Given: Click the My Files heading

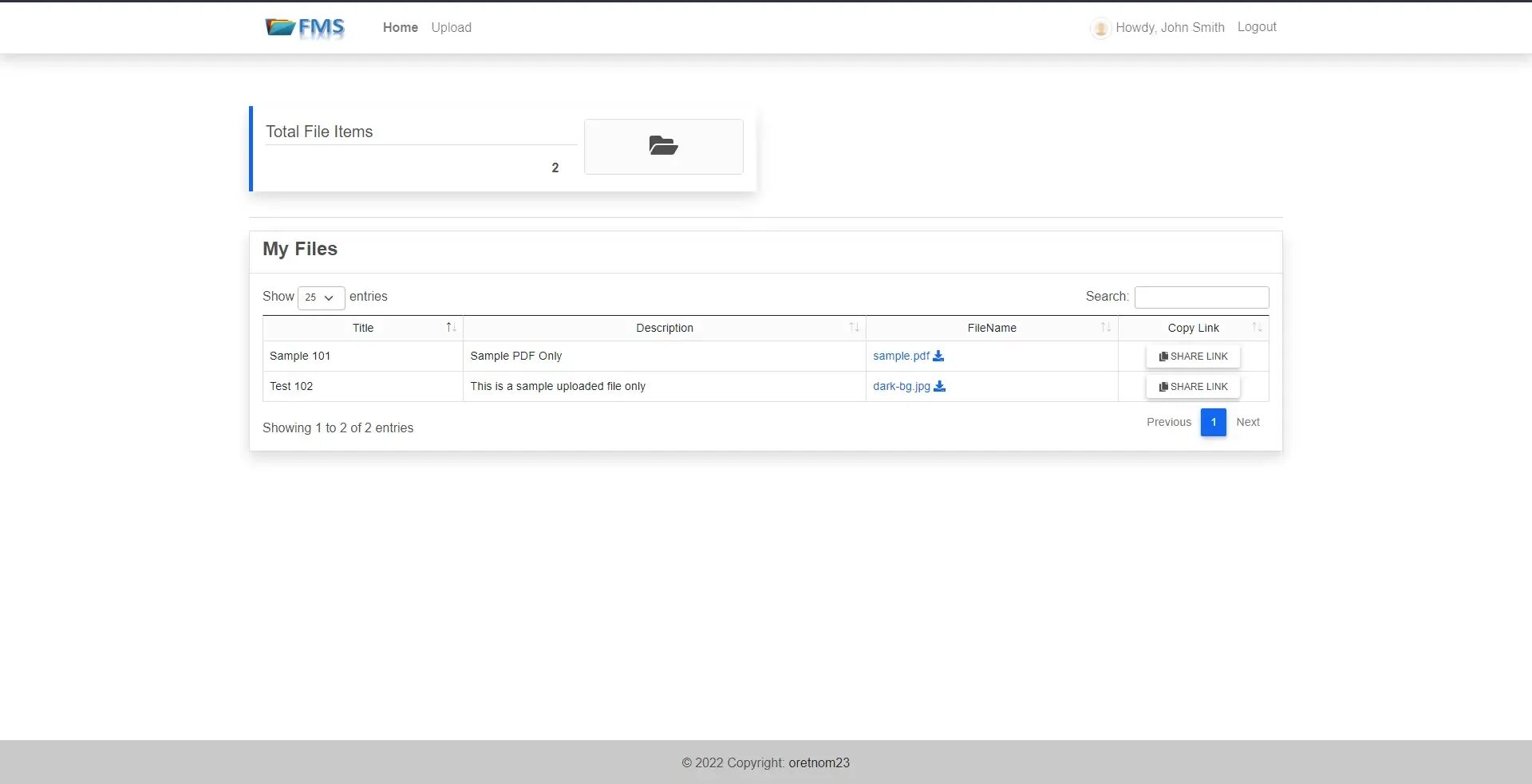Looking at the screenshot, I should click(x=300, y=249).
